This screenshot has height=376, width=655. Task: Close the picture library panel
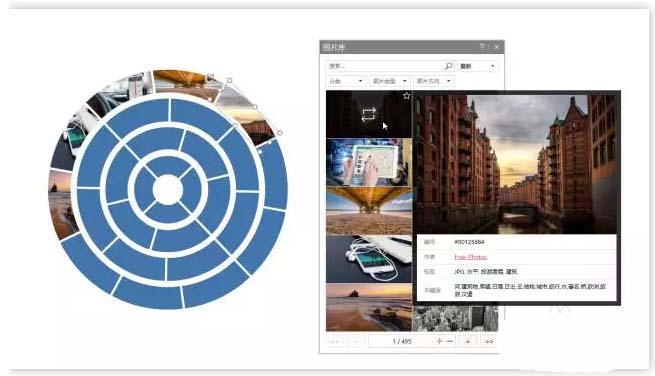click(497, 47)
